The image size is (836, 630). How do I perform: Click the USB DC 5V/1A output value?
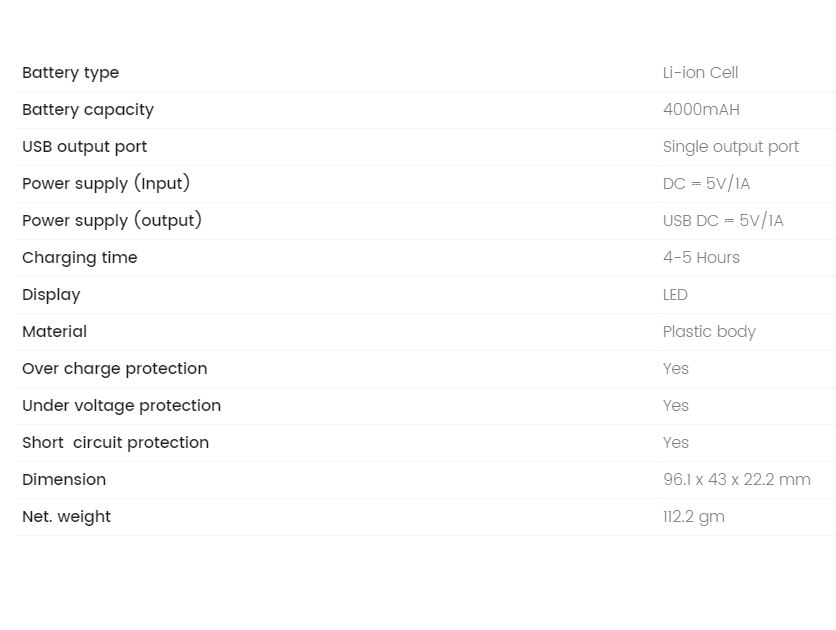coord(723,220)
